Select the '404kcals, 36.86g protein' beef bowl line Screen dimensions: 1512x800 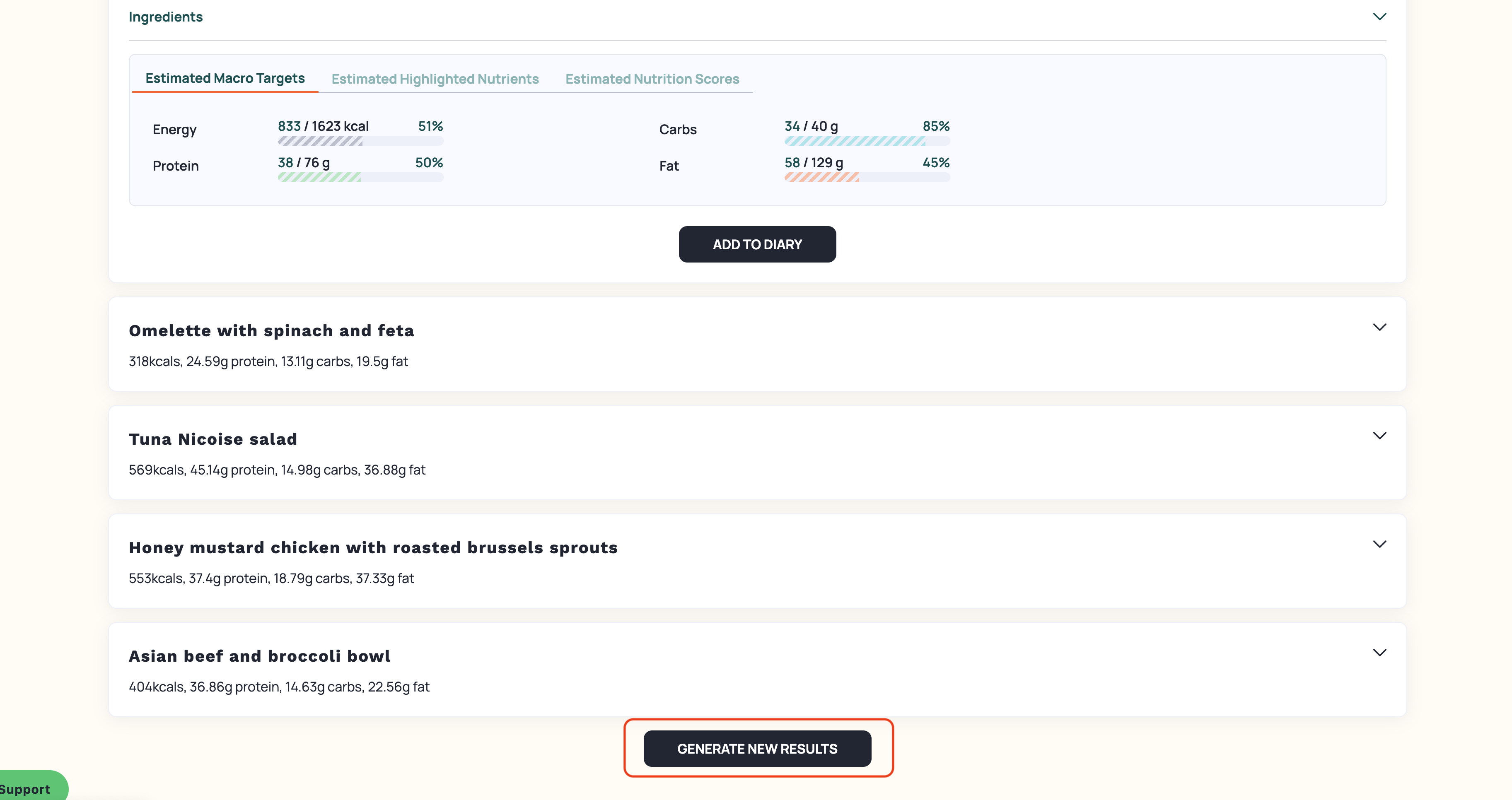[x=279, y=687]
